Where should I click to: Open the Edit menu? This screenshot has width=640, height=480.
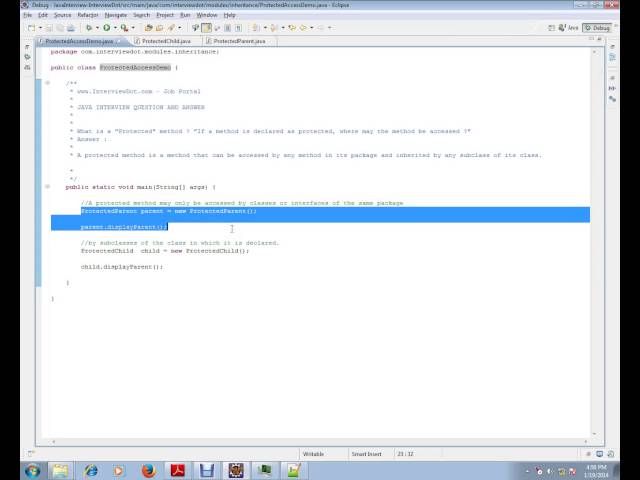[43, 15]
